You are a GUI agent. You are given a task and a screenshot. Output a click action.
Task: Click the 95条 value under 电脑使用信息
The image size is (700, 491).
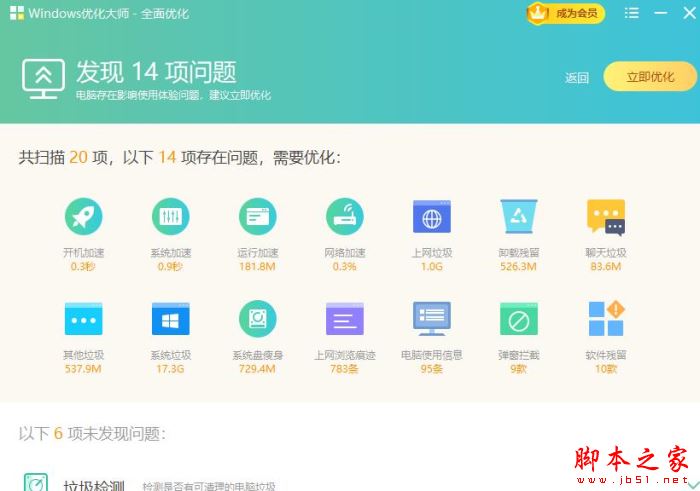click(x=431, y=369)
